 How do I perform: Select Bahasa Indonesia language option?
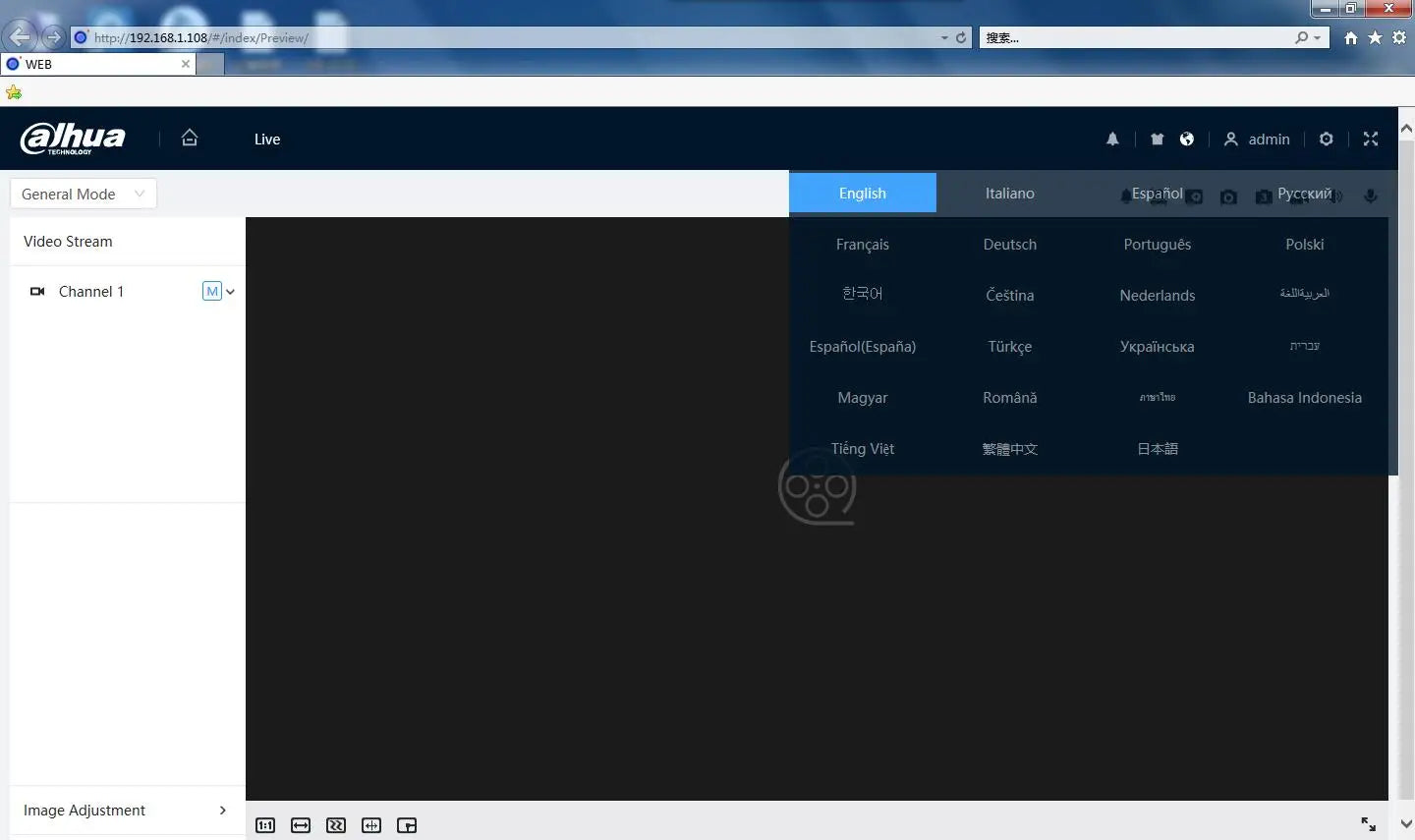tap(1304, 398)
